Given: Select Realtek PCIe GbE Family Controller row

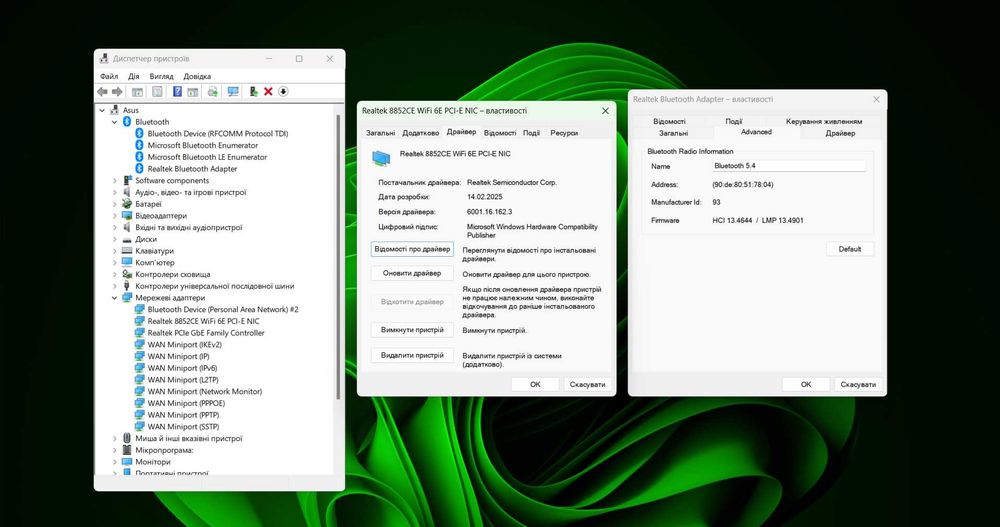Looking at the screenshot, I should (205, 333).
